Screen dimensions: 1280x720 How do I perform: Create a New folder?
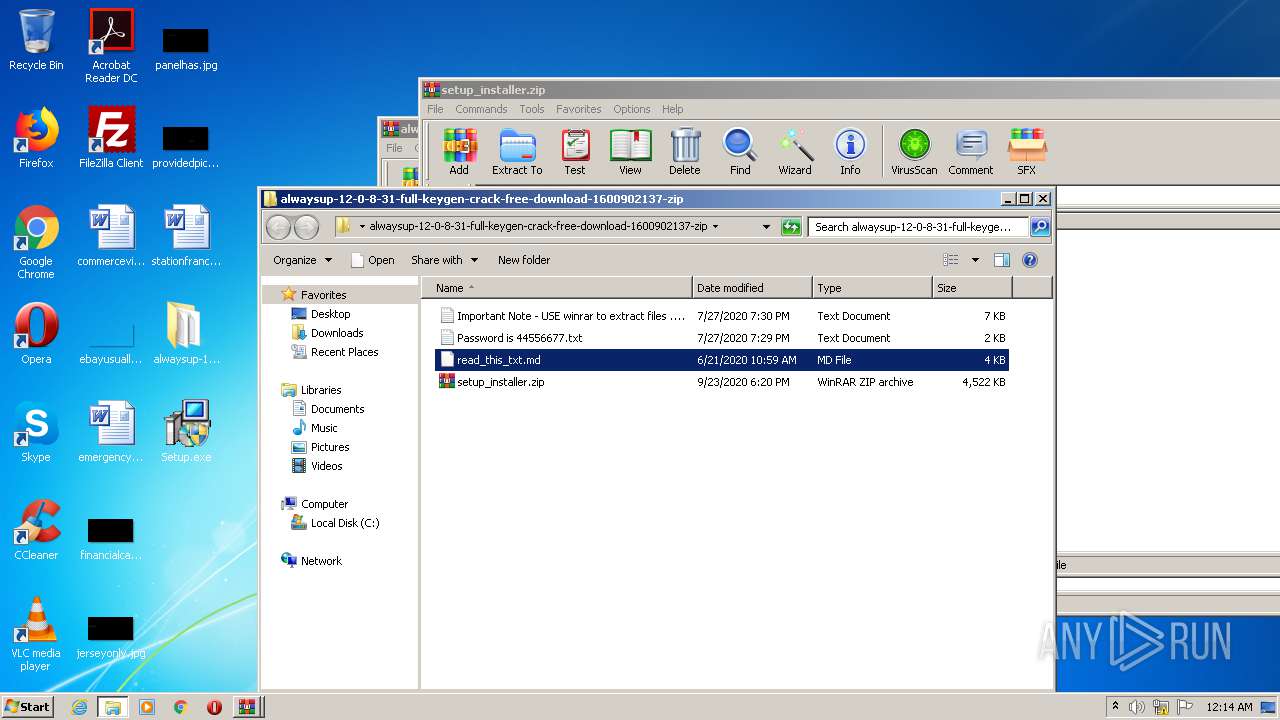click(x=524, y=260)
